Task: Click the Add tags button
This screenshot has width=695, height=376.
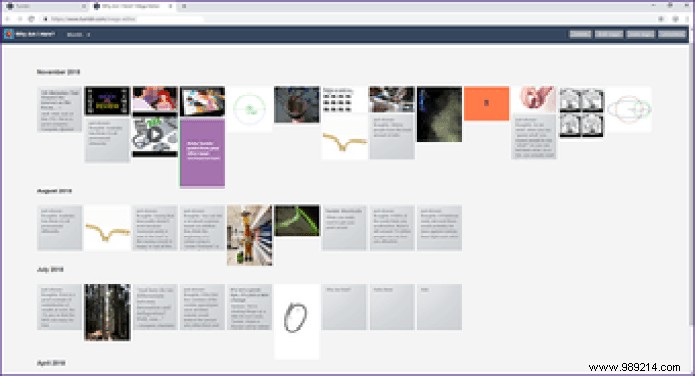Action: pos(640,34)
